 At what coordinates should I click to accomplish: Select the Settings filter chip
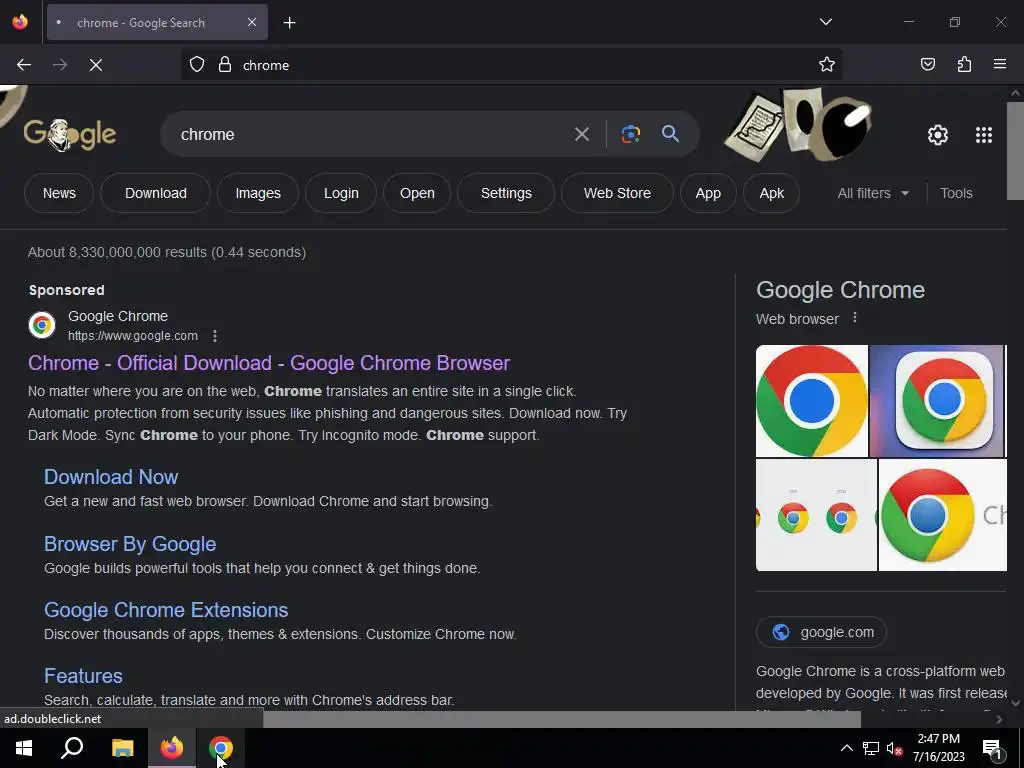click(506, 193)
